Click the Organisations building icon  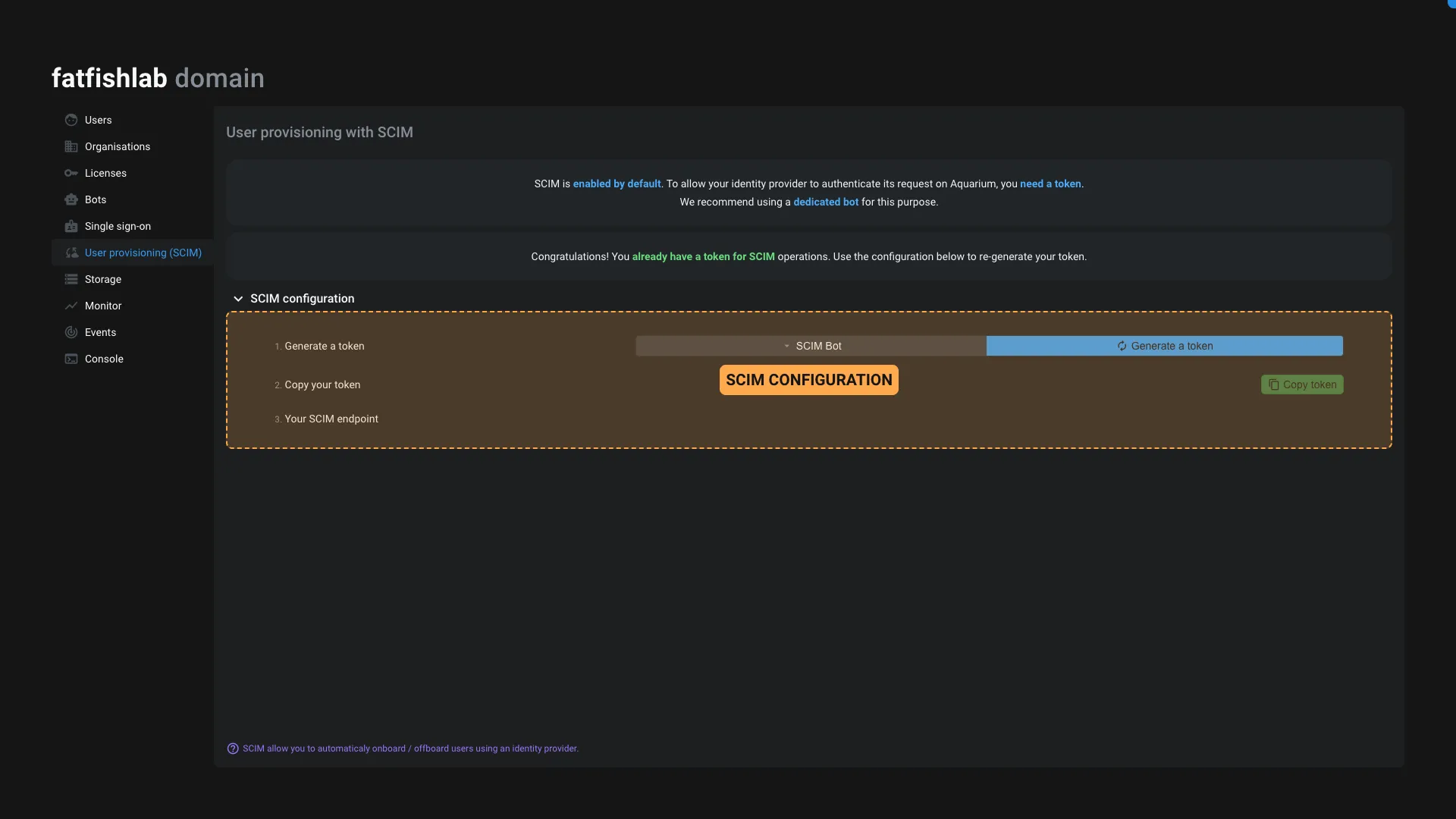tap(71, 146)
